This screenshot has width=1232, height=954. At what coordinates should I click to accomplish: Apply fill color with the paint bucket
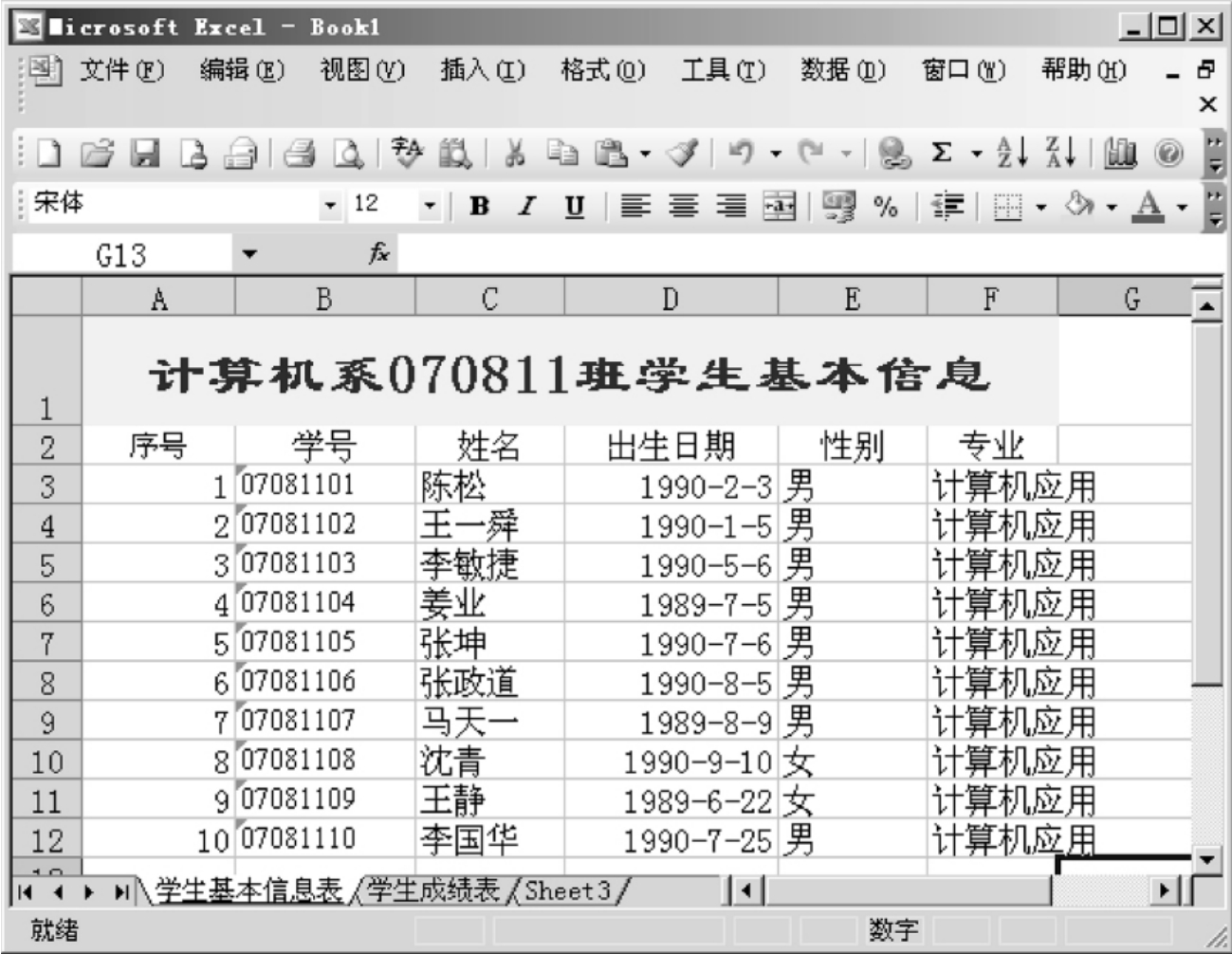tap(1079, 206)
